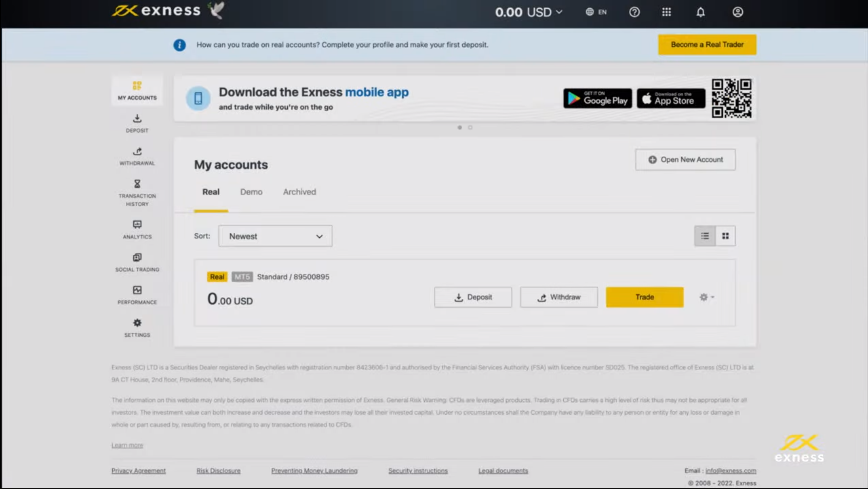
Task: Switch to the Demo accounts tab
Action: coord(251,192)
